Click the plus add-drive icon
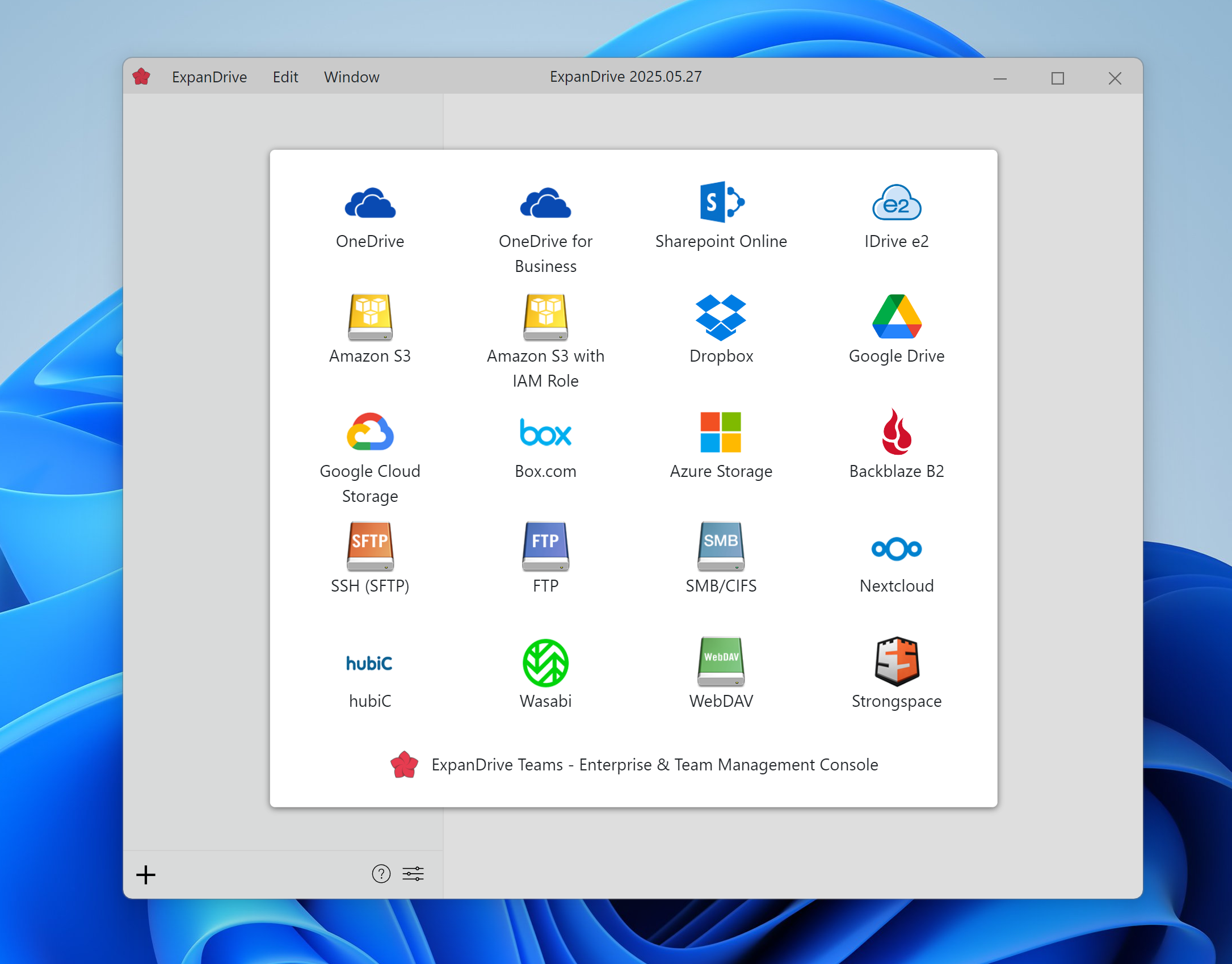Image resolution: width=1232 pixels, height=964 pixels. (146, 874)
